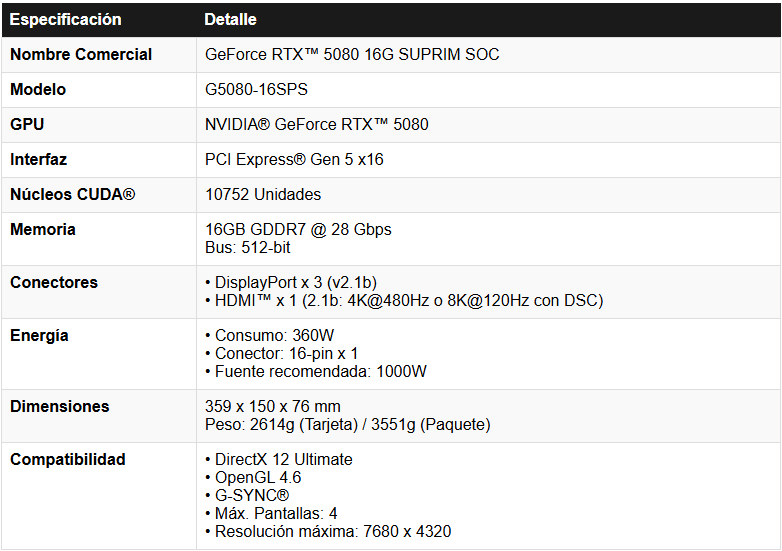Click the Conectores row label
Image resolution: width=782 pixels, height=551 pixels.
pos(54,282)
